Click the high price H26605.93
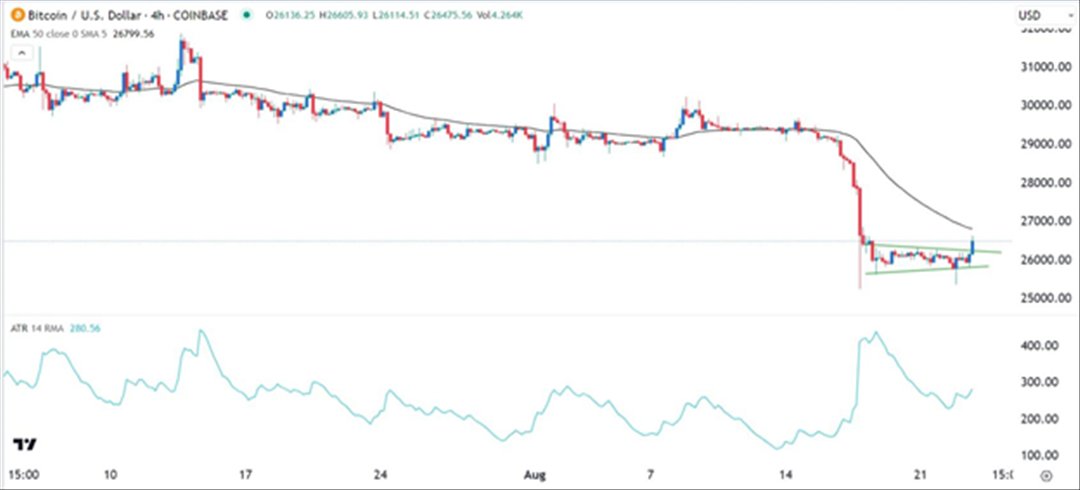Viewport: 1080px width, 490px height. (344, 14)
